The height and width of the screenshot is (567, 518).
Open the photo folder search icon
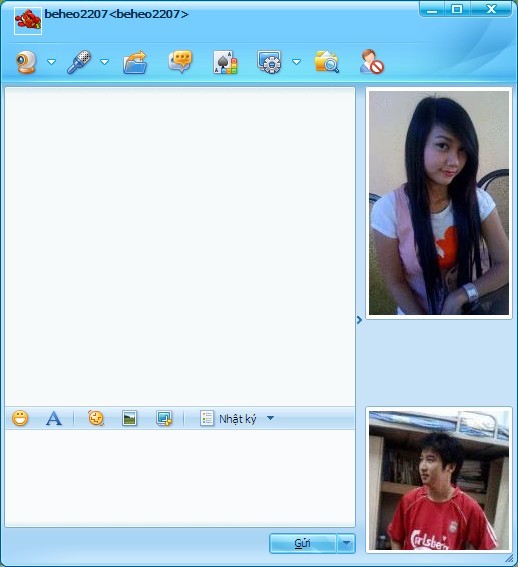click(x=327, y=62)
